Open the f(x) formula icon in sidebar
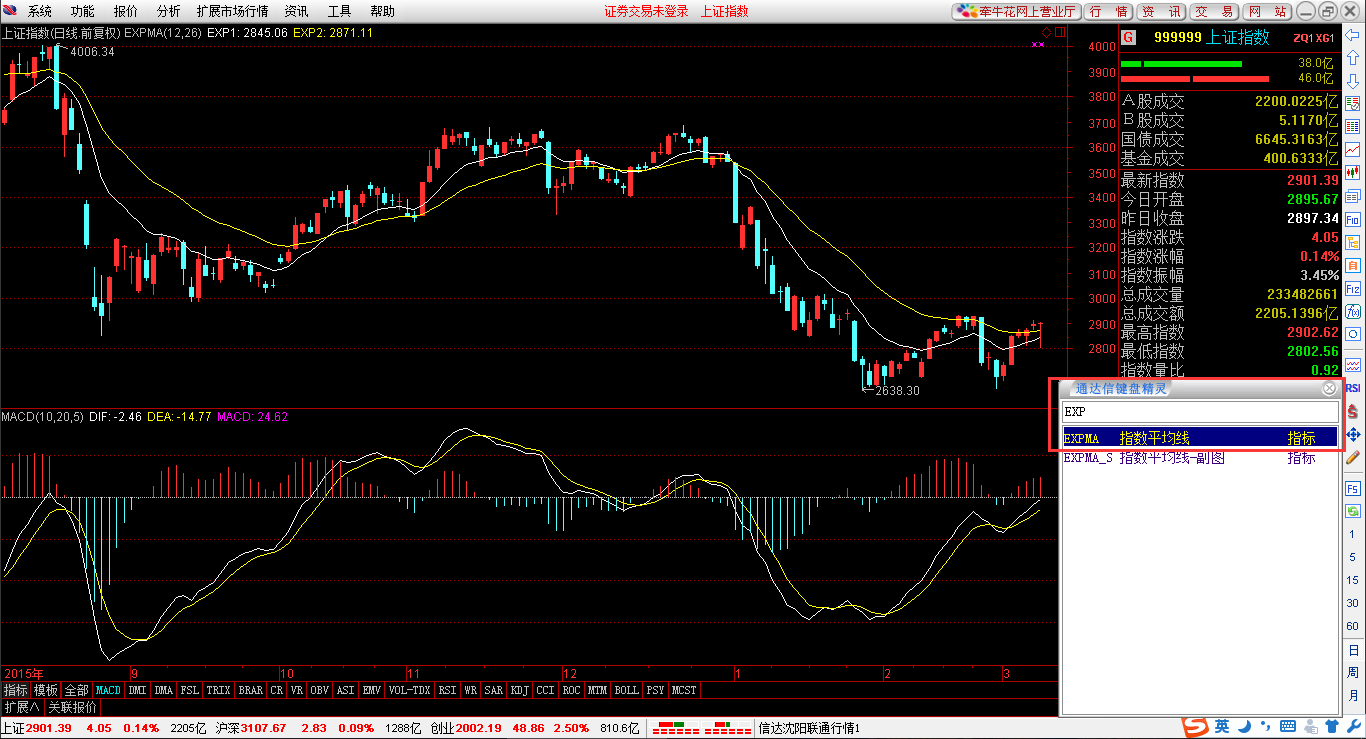Viewport: 1366px width, 739px height. 1353,311
